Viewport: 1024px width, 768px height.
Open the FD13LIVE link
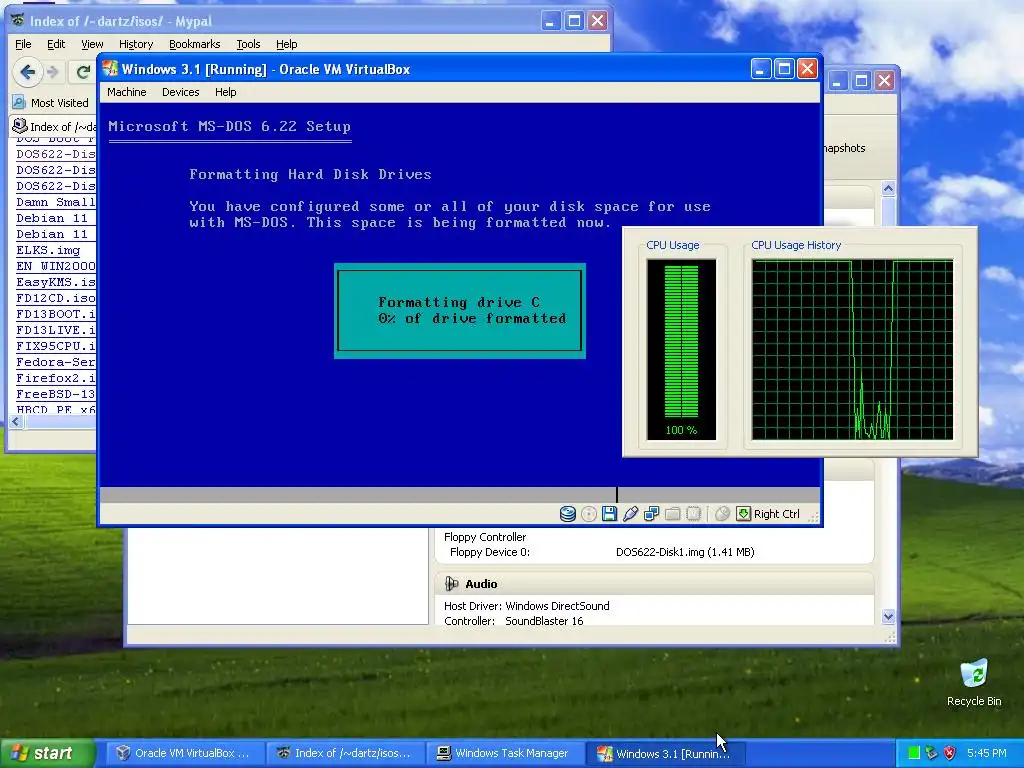(x=56, y=330)
